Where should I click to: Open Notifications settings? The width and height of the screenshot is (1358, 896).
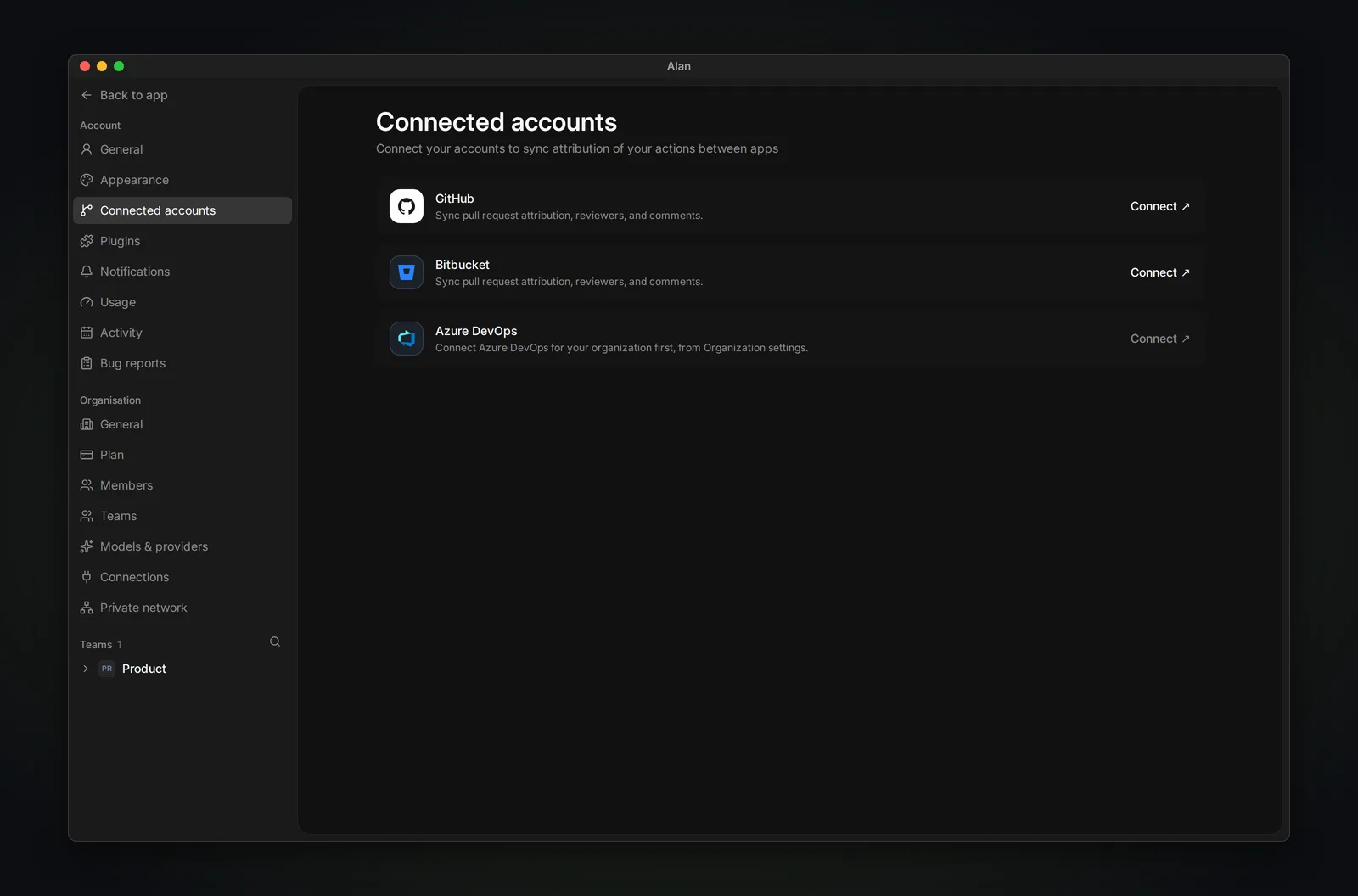[182, 272]
